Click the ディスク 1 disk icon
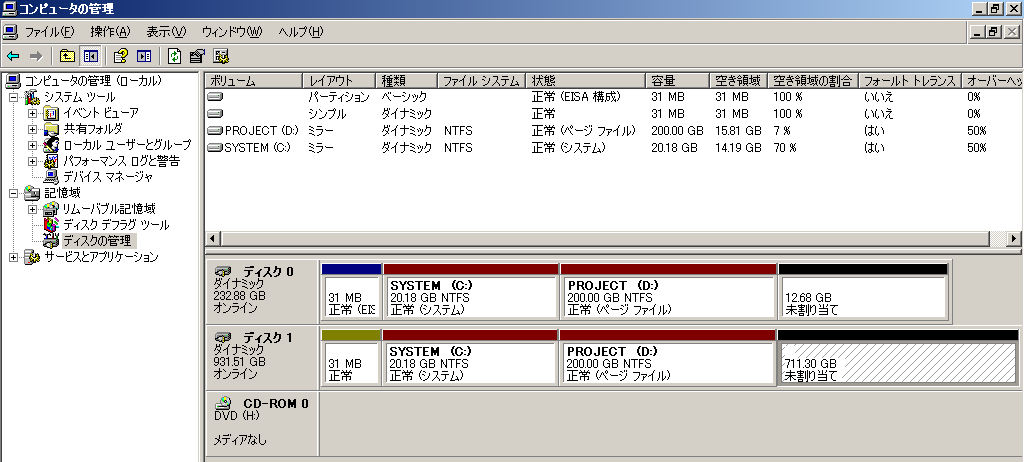 [223, 337]
